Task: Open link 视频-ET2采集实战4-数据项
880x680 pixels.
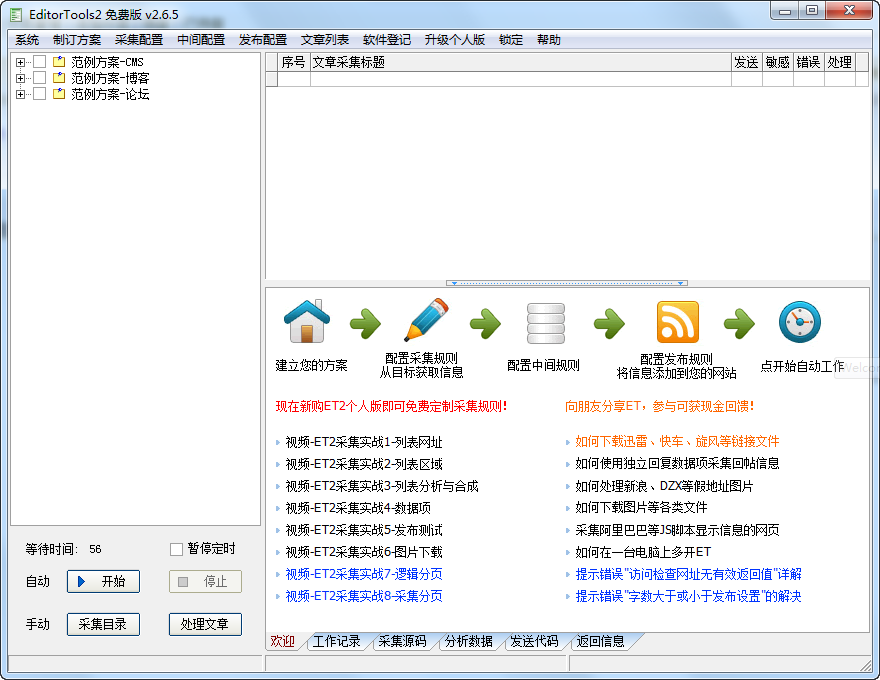Action: coord(358,508)
